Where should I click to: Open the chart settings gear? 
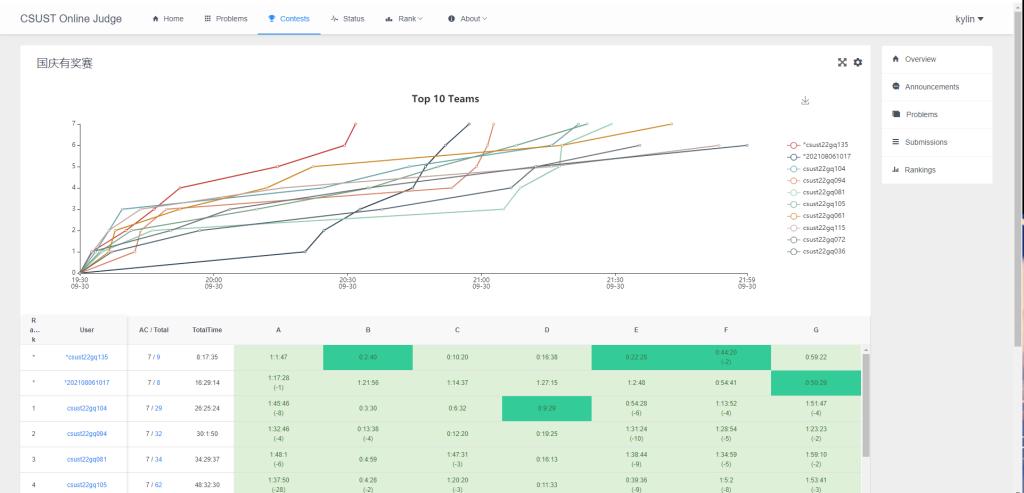click(x=857, y=62)
